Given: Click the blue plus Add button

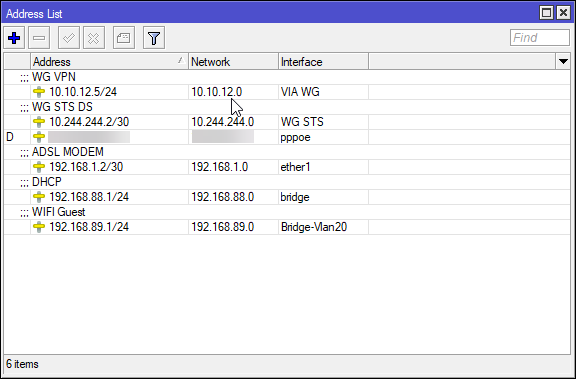Looking at the screenshot, I should 14,37.
